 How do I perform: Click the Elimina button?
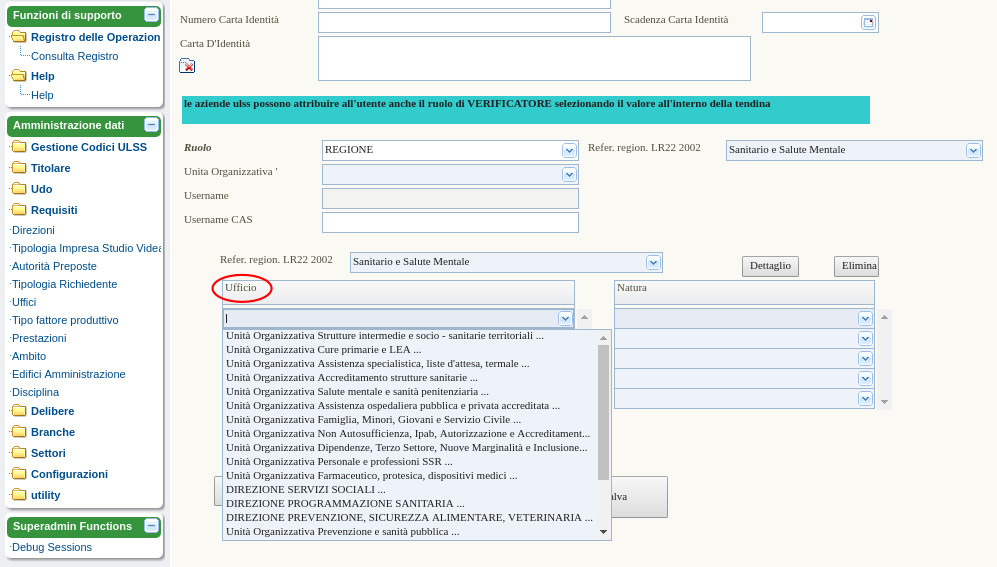click(857, 266)
